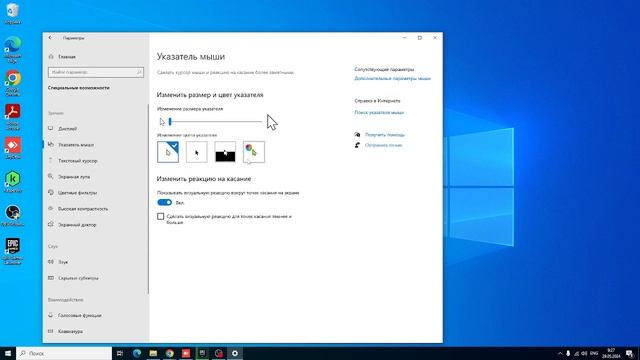Viewport: 640px width, 360px height.
Task: Open Дополнительные параметры мыши link
Action: coord(392,78)
